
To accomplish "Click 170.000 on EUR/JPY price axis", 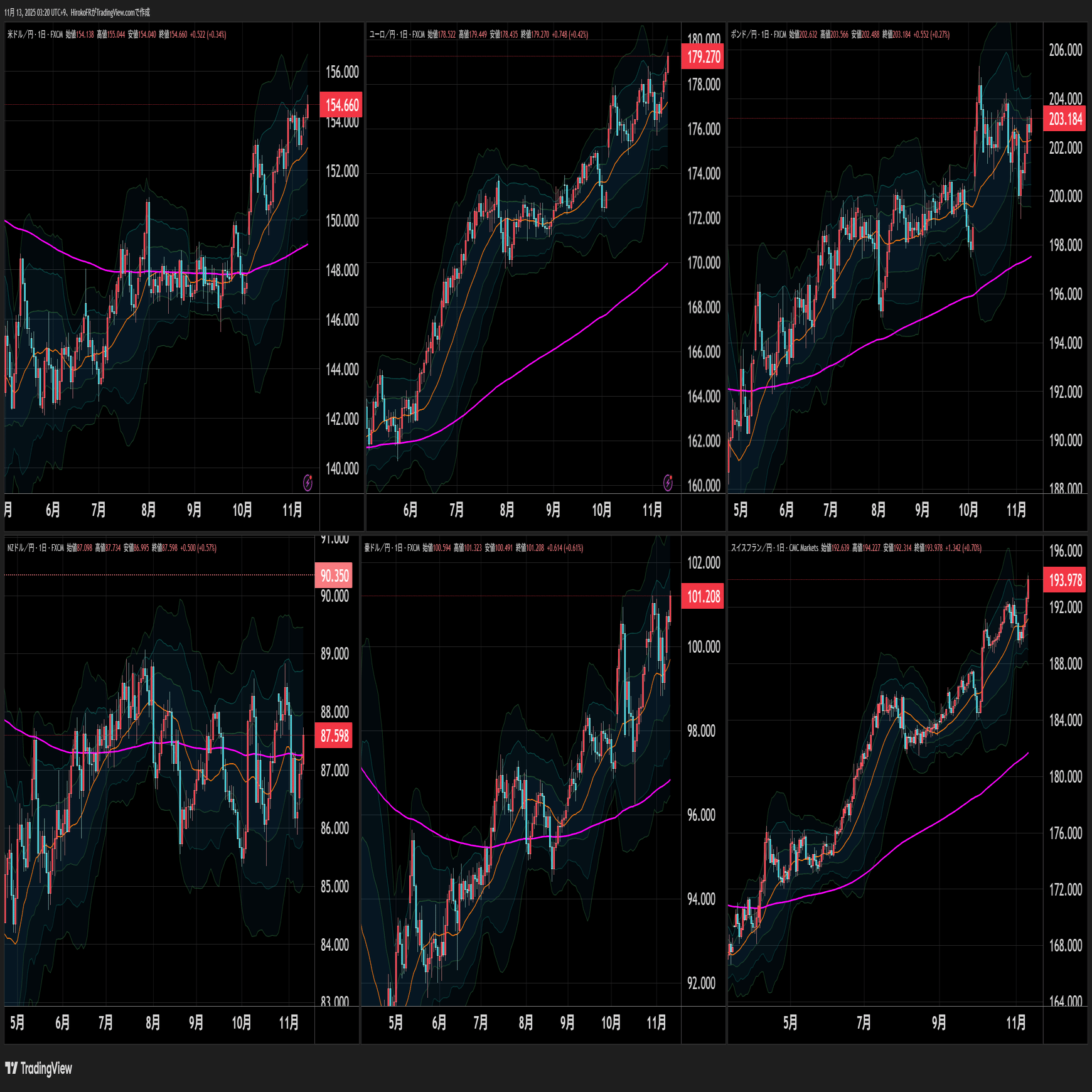I will [704, 263].
